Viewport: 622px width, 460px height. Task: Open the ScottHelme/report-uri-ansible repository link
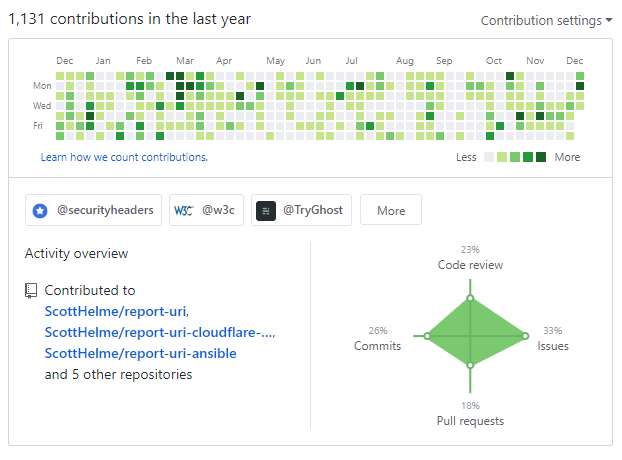[x=141, y=353]
